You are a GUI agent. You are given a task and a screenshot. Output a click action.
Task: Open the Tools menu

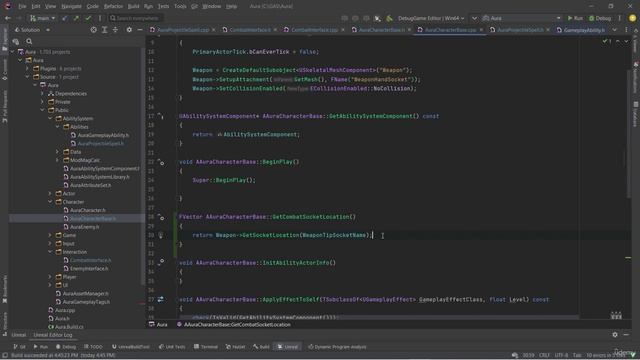pos(180,7)
